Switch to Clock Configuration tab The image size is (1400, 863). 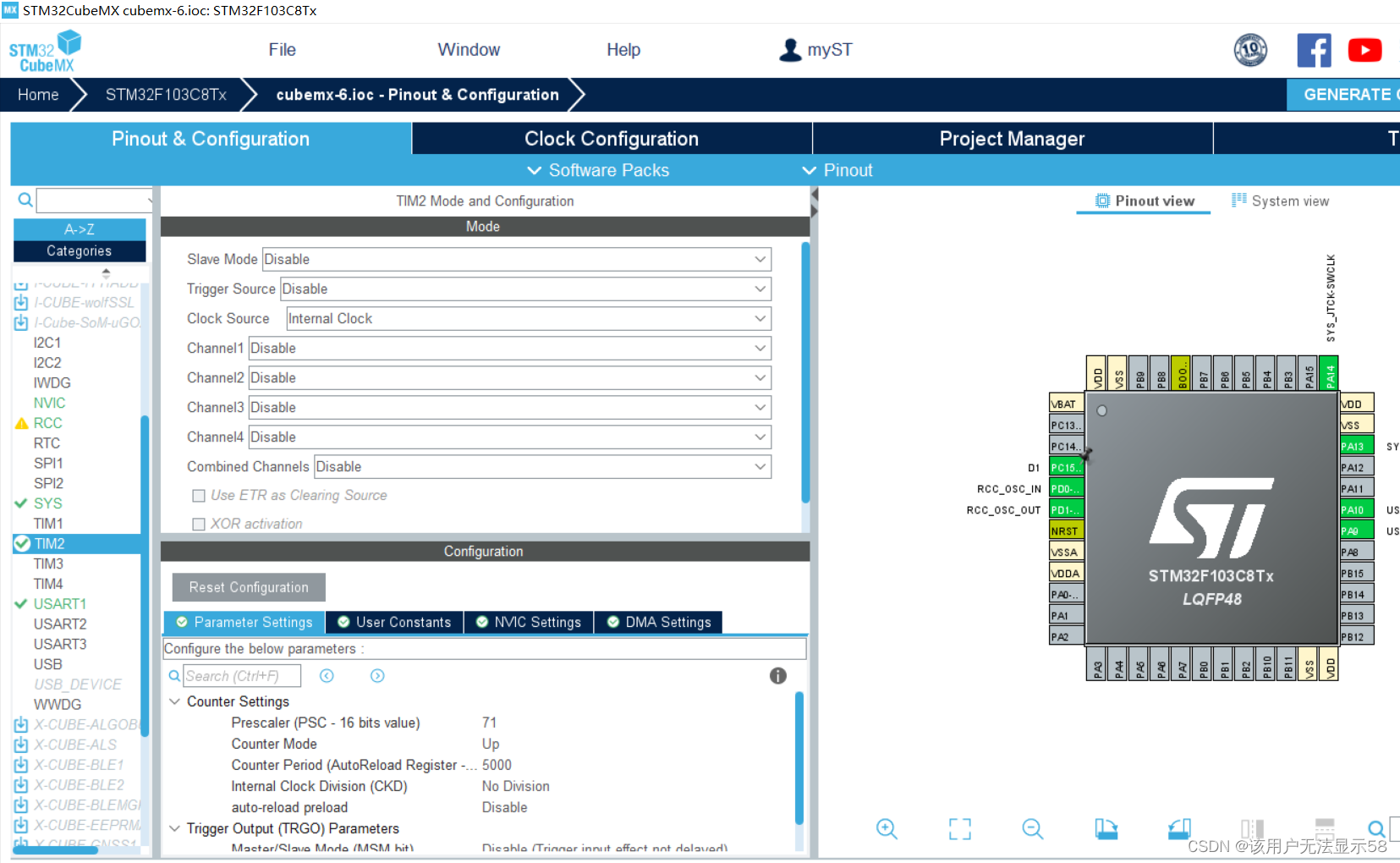[x=612, y=139]
